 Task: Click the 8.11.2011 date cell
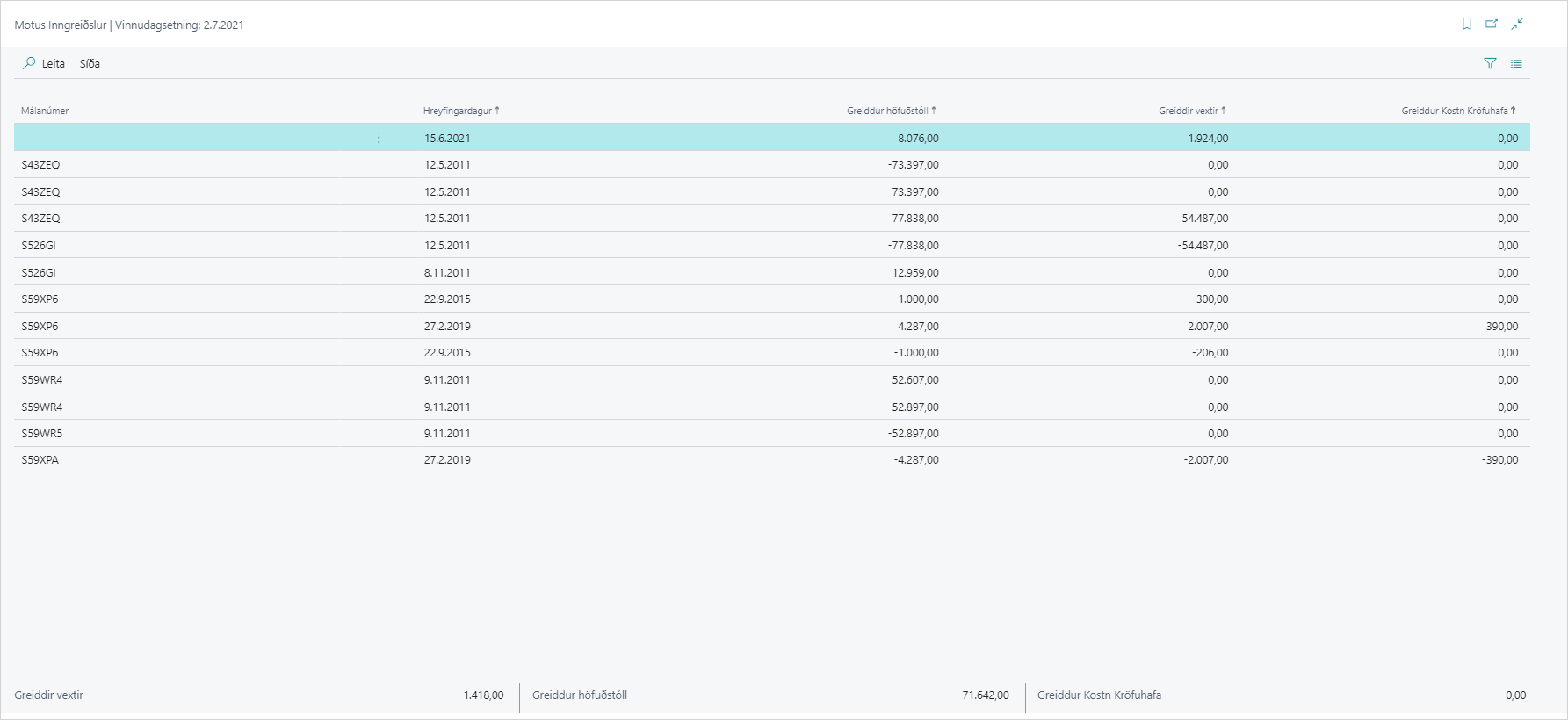click(x=447, y=272)
